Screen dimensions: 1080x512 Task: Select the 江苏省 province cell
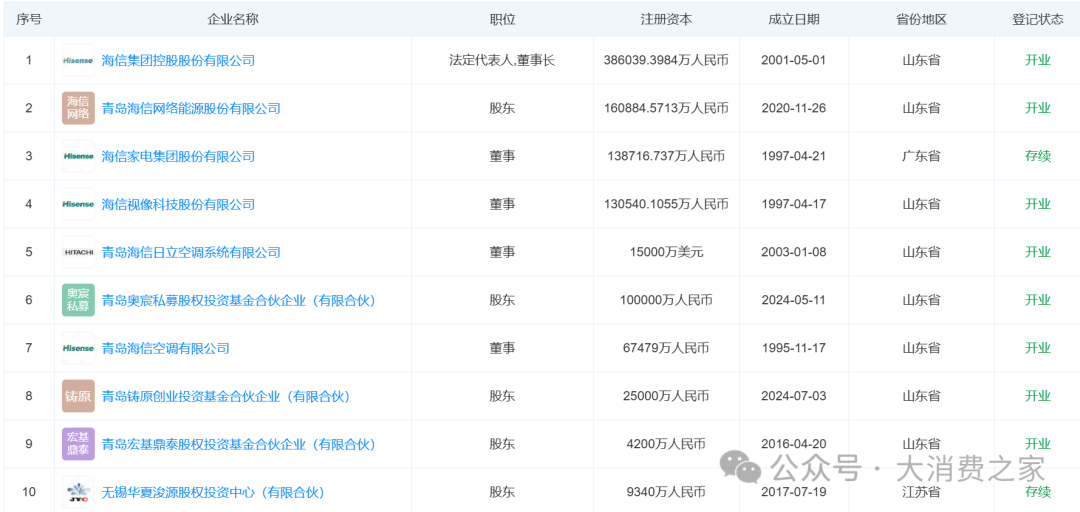pos(922,492)
